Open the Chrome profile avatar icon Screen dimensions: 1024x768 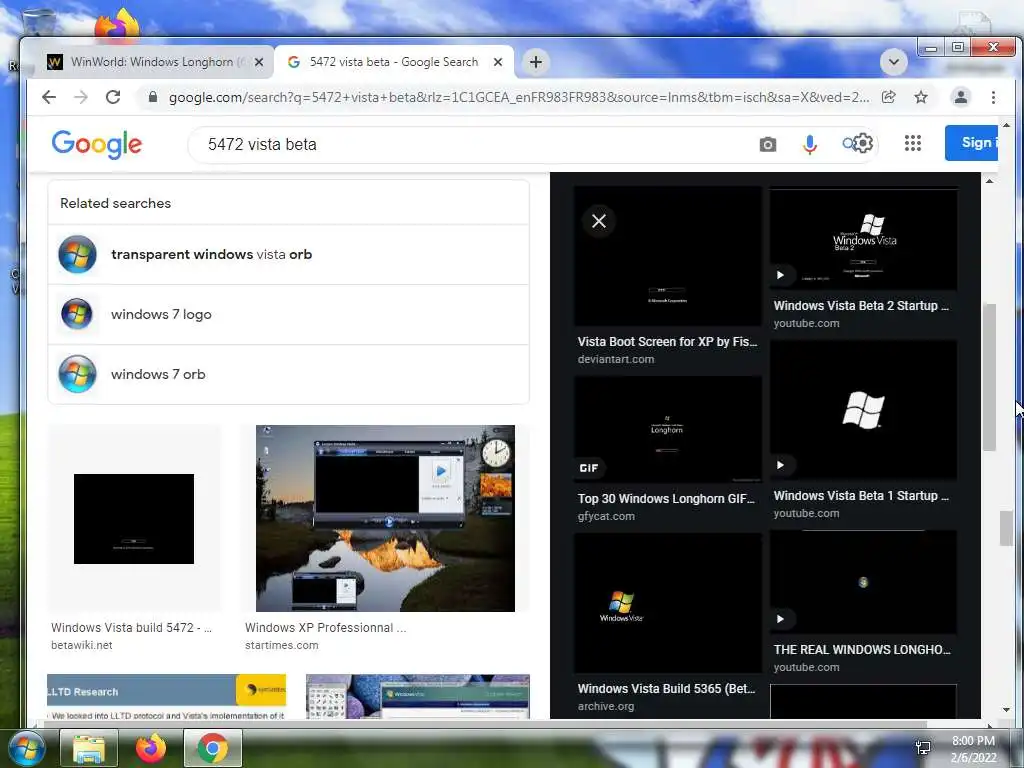pyautogui.click(x=961, y=97)
